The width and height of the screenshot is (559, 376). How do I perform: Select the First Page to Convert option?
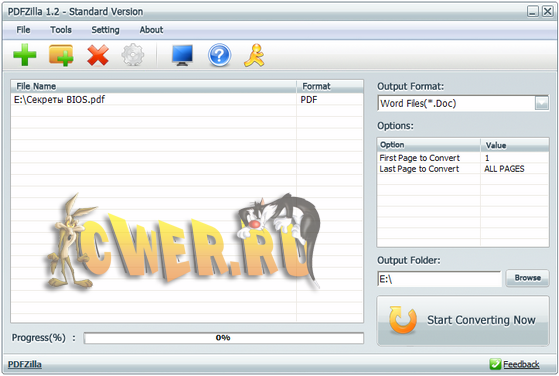coord(419,158)
